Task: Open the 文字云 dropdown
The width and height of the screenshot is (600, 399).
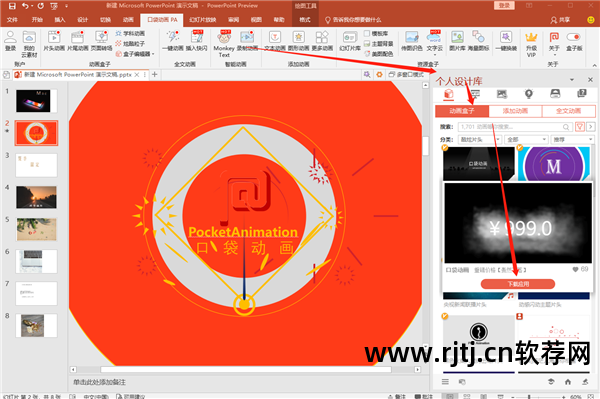Action: [x=435, y=55]
